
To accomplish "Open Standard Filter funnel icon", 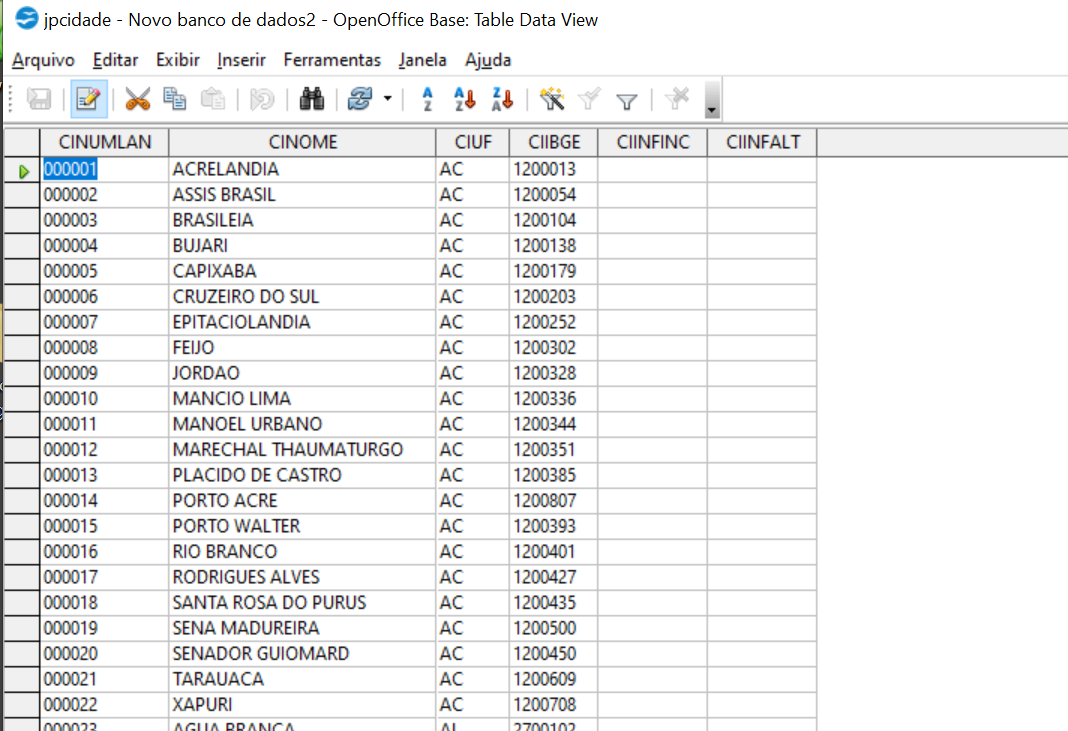I will click(x=627, y=100).
